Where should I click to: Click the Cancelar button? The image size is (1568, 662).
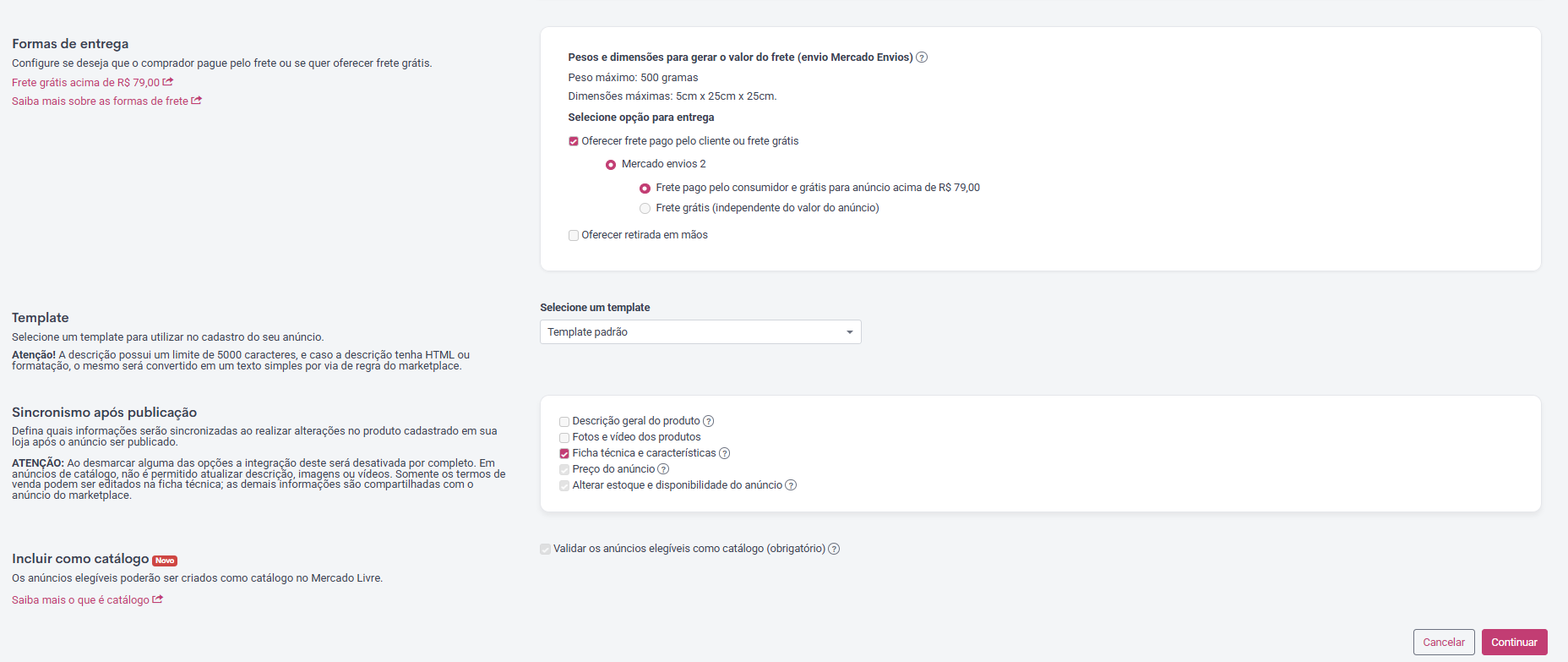click(x=1444, y=643)
